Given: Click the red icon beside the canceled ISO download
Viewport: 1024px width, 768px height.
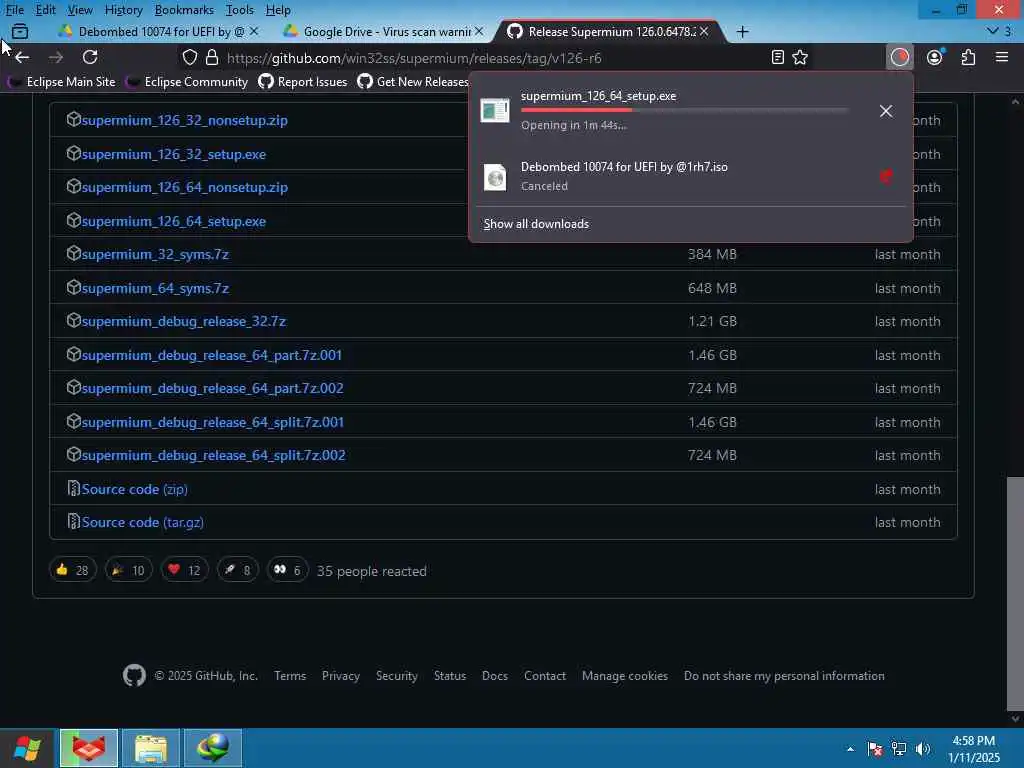Looking at the screenshot, I should click(886, 176).
